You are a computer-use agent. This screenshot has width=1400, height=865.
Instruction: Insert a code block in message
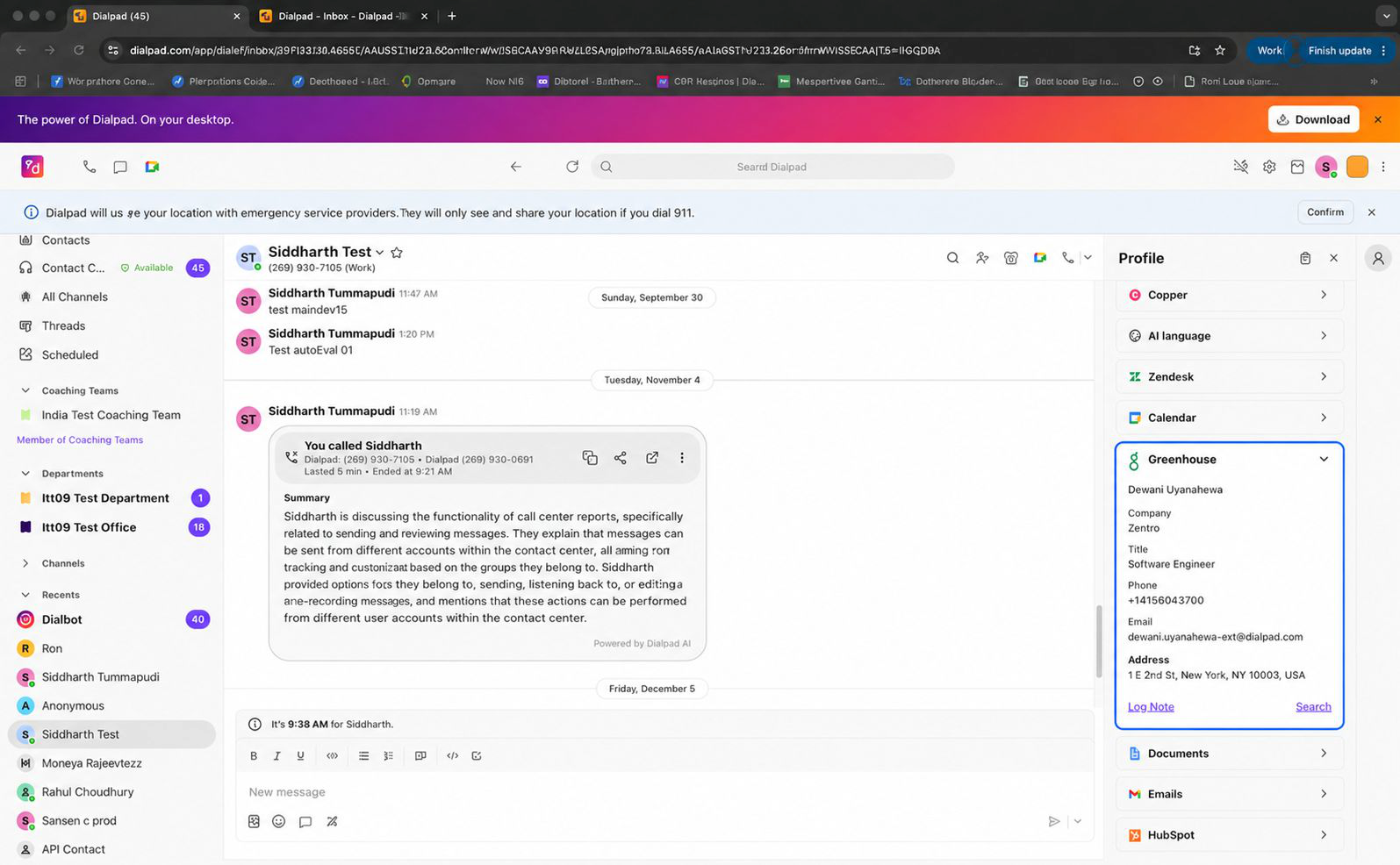coord(452,755)
